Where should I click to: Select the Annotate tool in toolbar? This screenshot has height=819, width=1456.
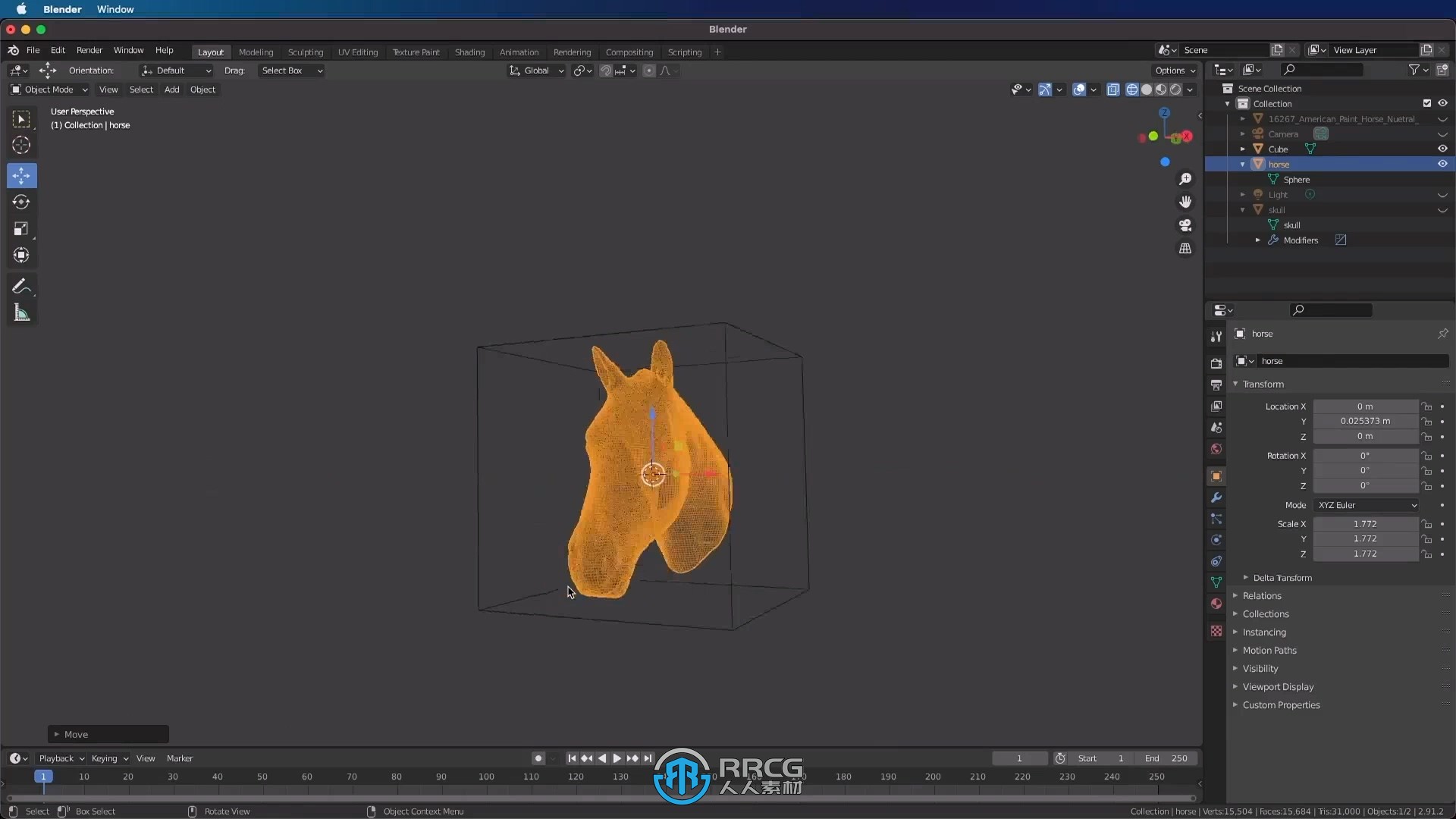coord(21,287)
